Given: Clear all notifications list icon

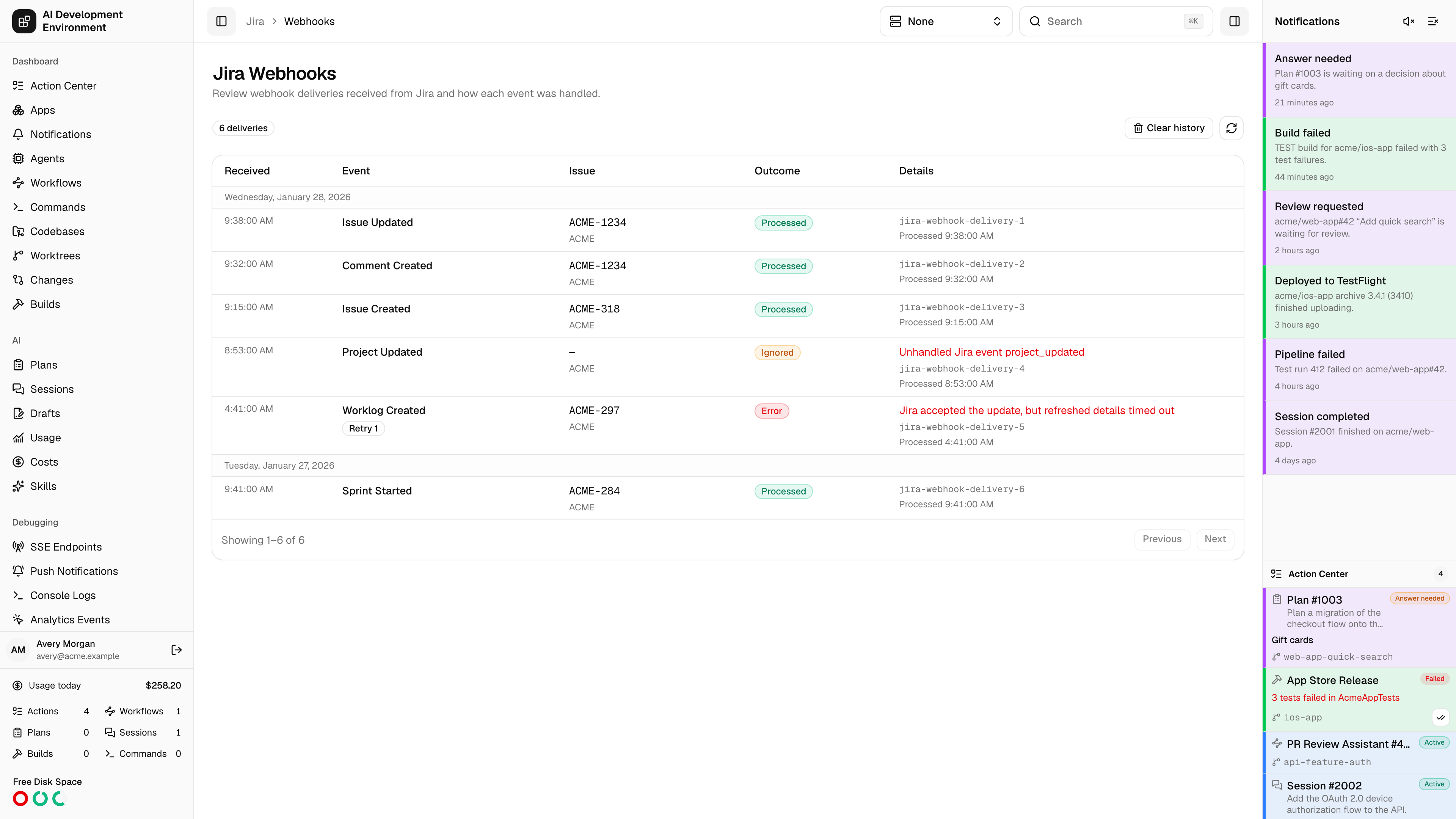Looking at the screenshot, I should (1433, 22).
